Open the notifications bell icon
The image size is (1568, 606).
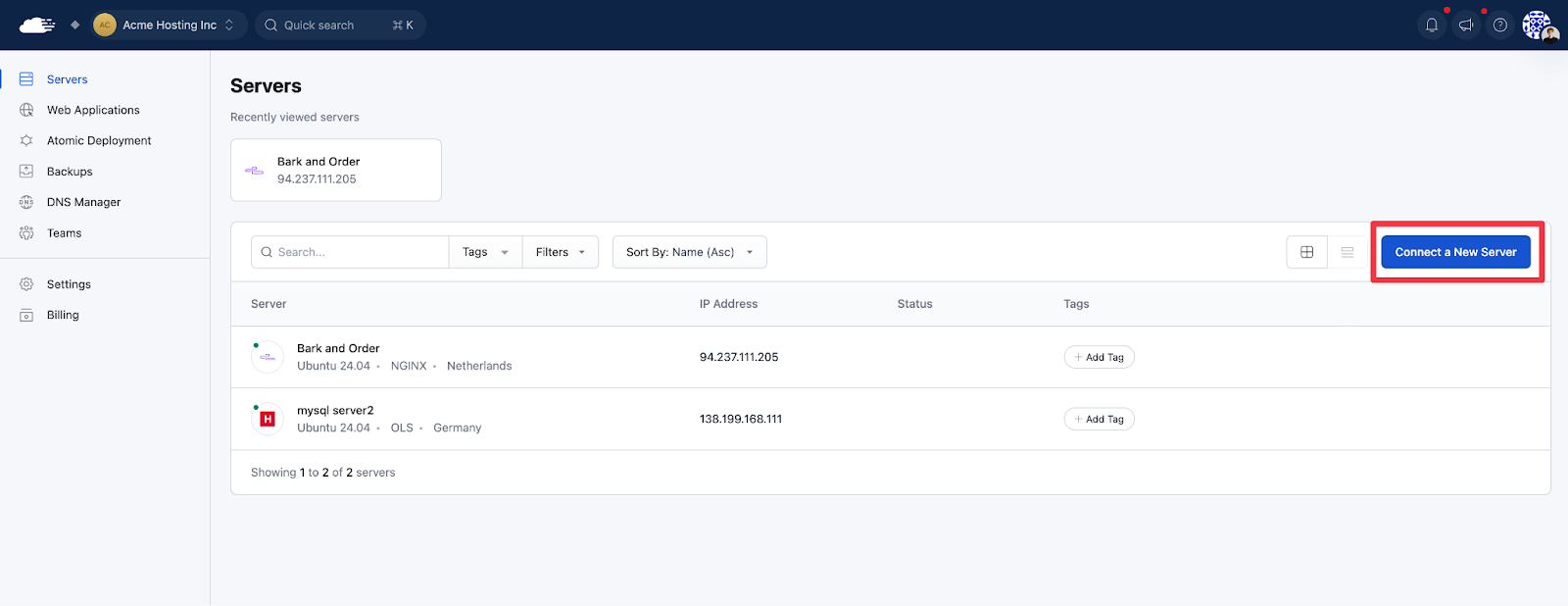click(1432, 25)
